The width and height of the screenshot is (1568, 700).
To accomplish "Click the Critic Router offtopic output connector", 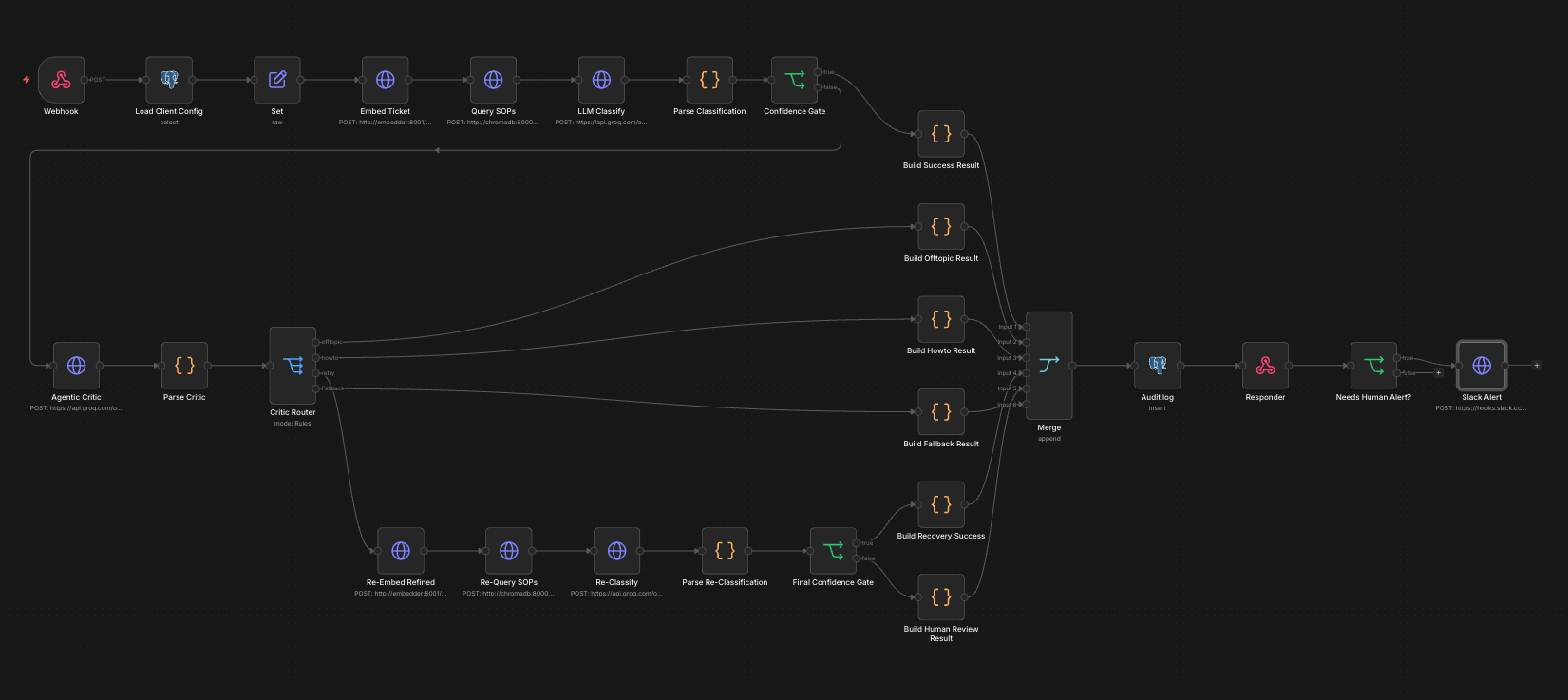I will coord(316,342).
